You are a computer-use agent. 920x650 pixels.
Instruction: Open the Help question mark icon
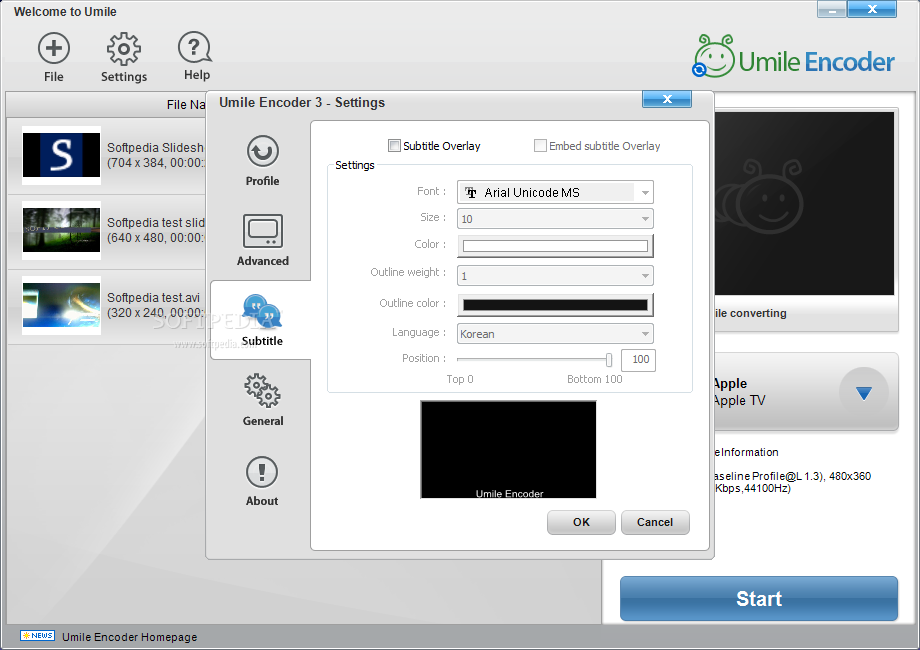(195, 48)
